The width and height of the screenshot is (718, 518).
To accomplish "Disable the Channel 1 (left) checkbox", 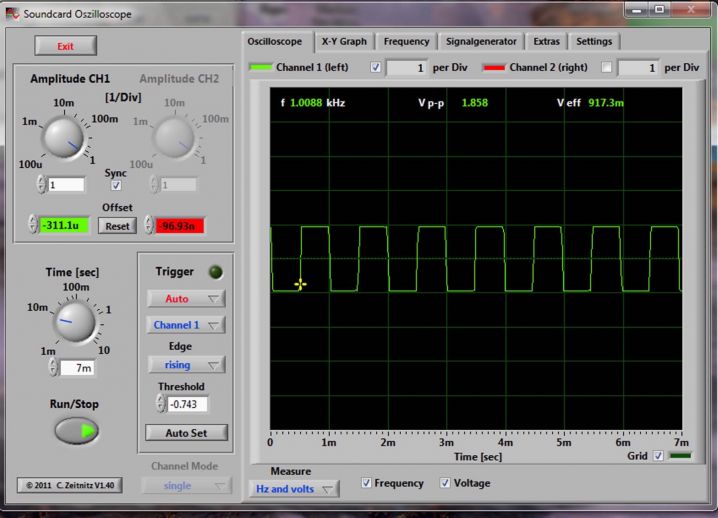I will pos(375,68).
